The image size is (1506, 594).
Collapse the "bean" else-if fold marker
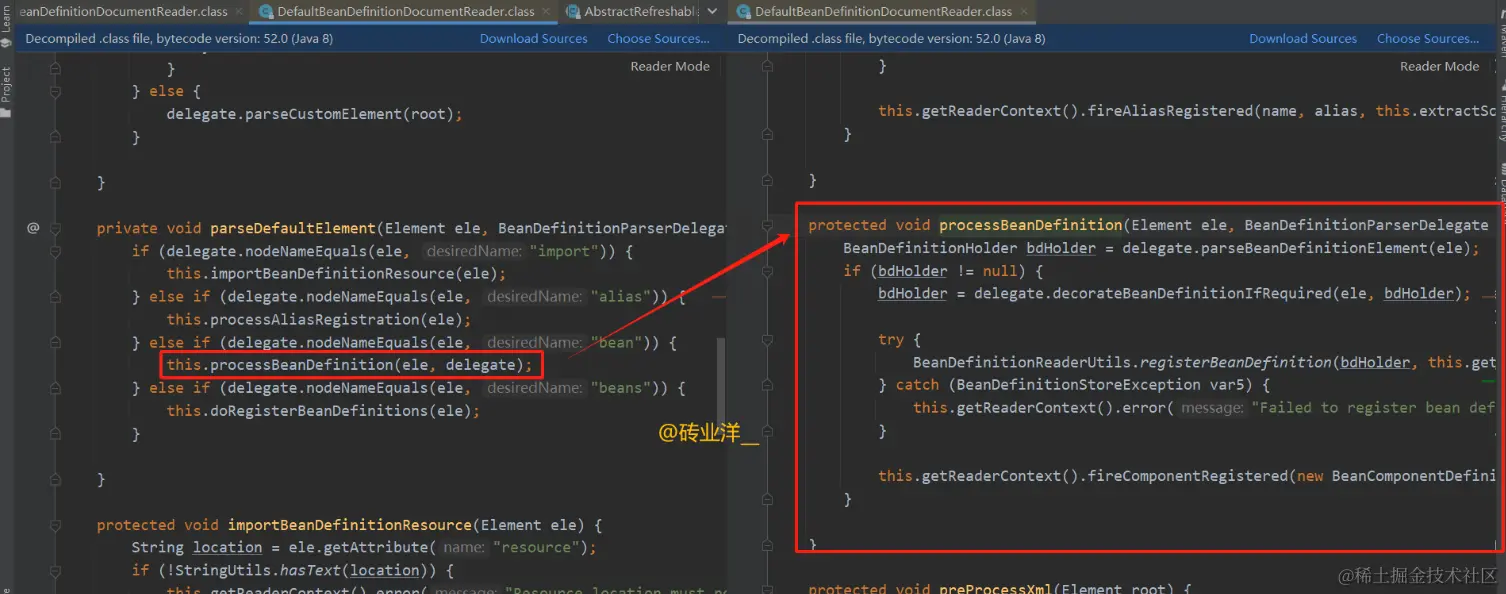click(55, 343)
